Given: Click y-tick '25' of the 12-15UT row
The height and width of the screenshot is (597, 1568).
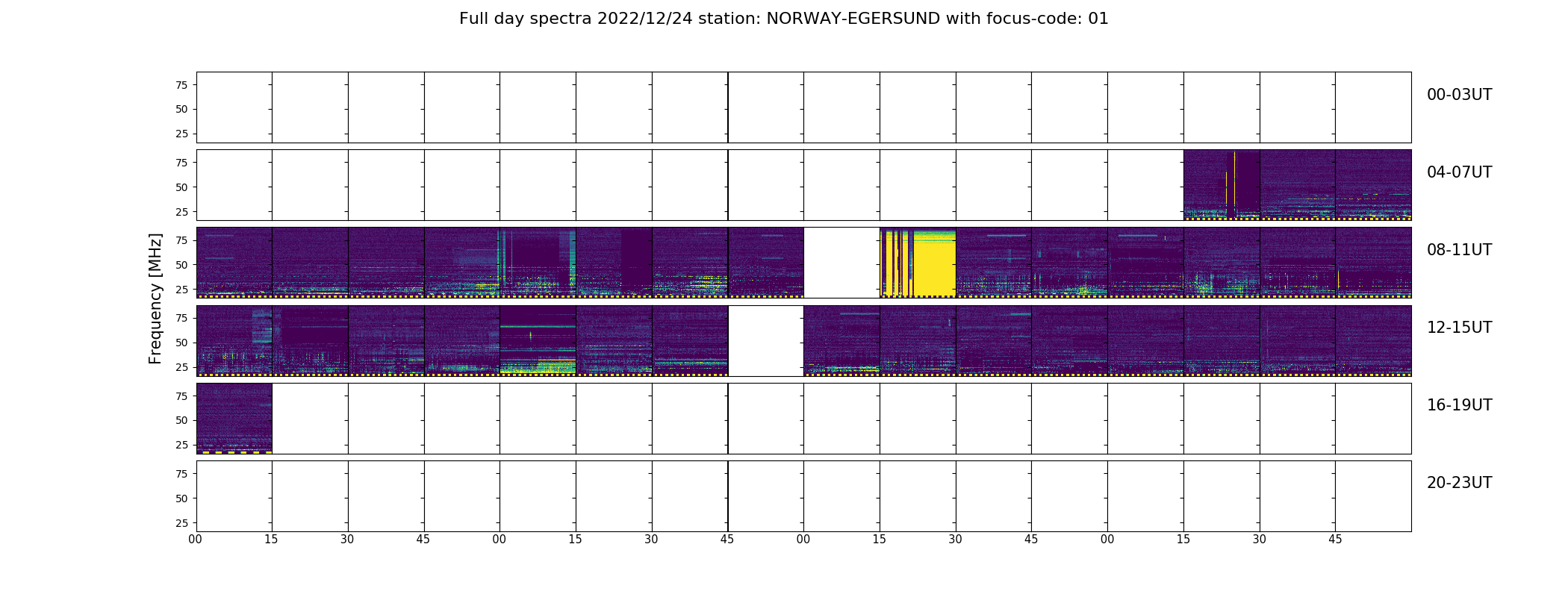Looking at the screenshot, I should click(181, 367).
